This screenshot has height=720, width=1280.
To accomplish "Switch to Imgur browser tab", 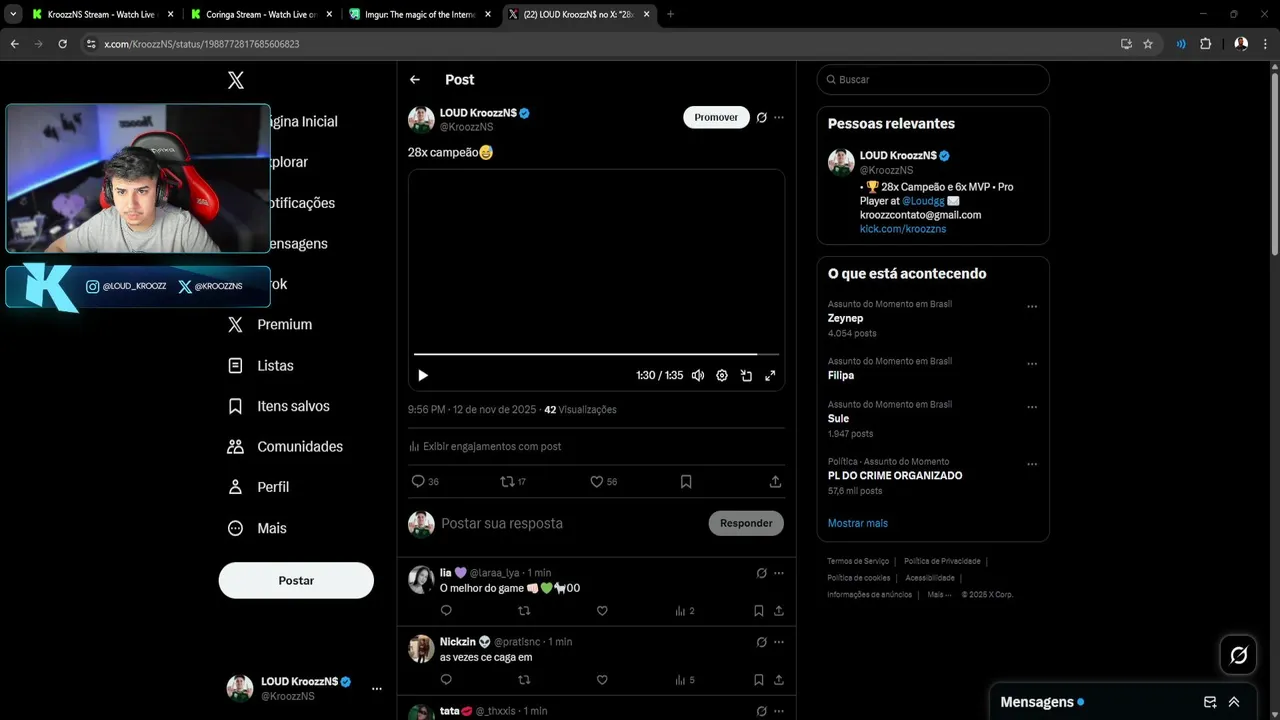I will tap(420, 15).
